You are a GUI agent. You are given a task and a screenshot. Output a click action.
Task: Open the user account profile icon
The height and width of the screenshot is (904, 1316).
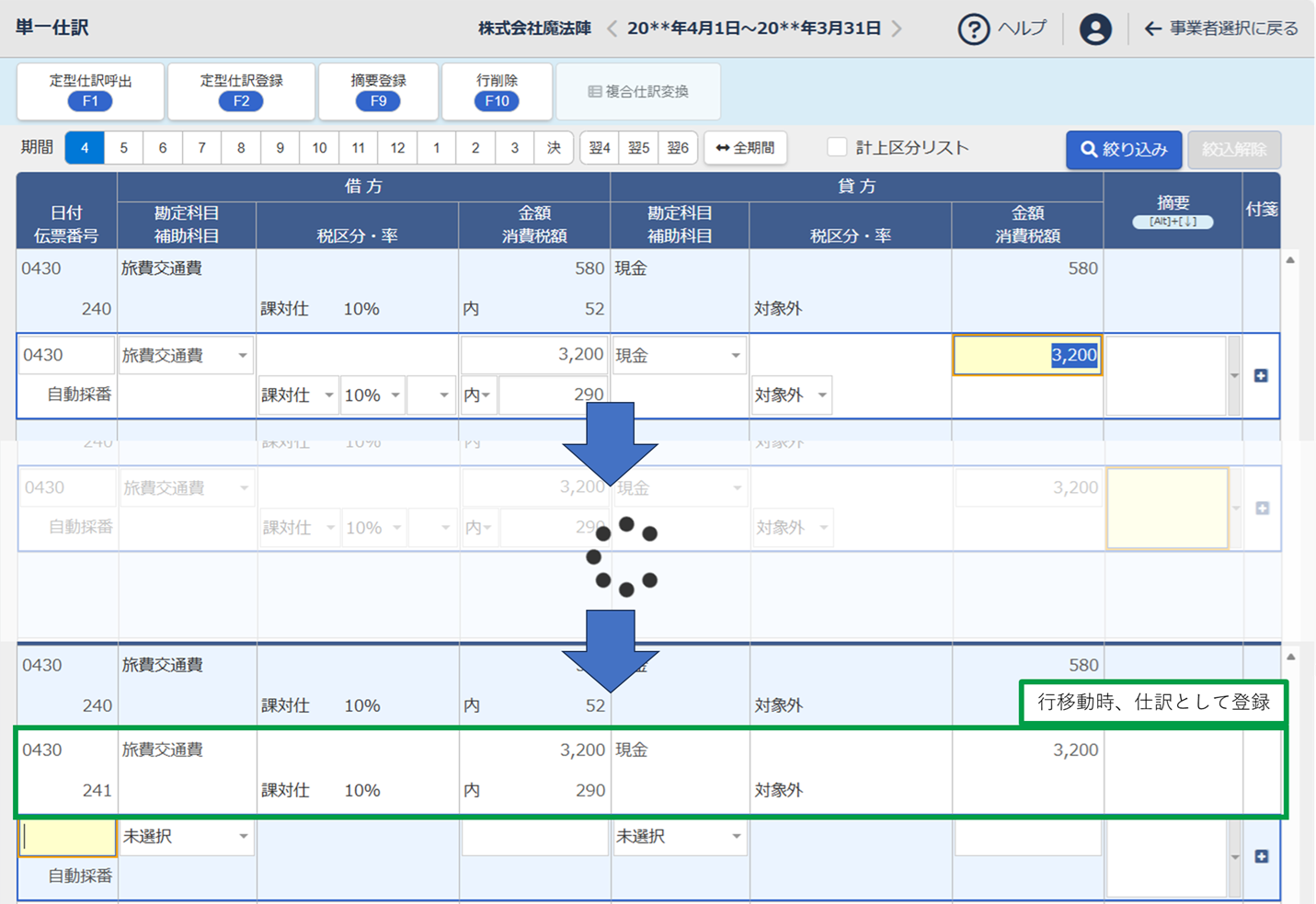pos(1094,29)
